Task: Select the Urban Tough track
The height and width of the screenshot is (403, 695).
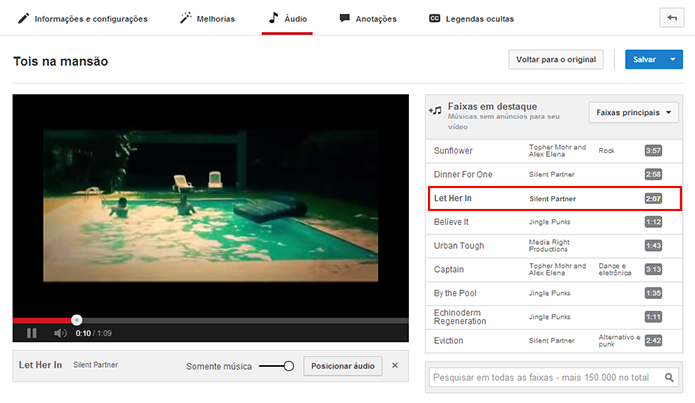Action: click(554, 246)
